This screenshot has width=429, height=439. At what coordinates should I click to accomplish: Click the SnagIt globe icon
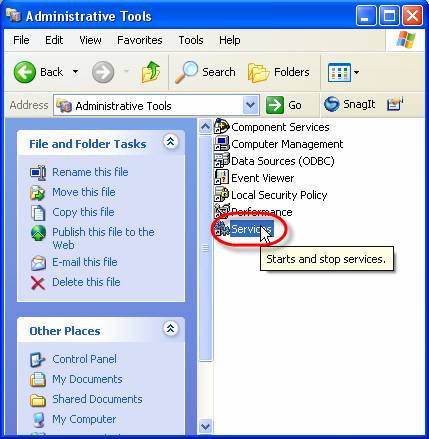point(332,104)
